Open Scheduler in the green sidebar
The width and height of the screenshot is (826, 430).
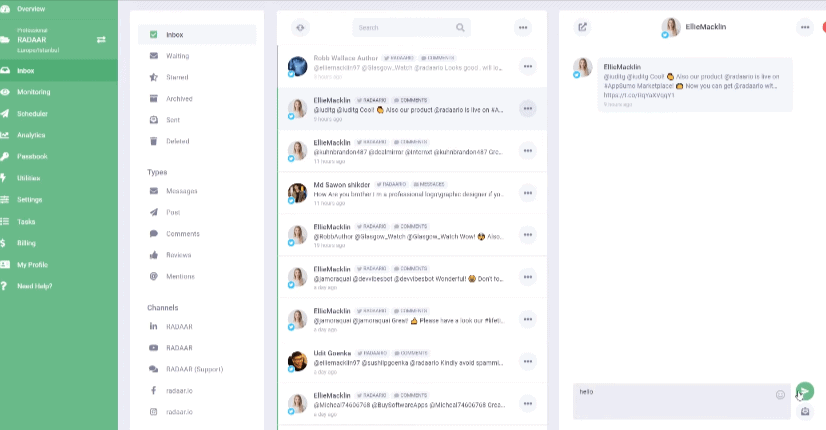pos(32,113)
